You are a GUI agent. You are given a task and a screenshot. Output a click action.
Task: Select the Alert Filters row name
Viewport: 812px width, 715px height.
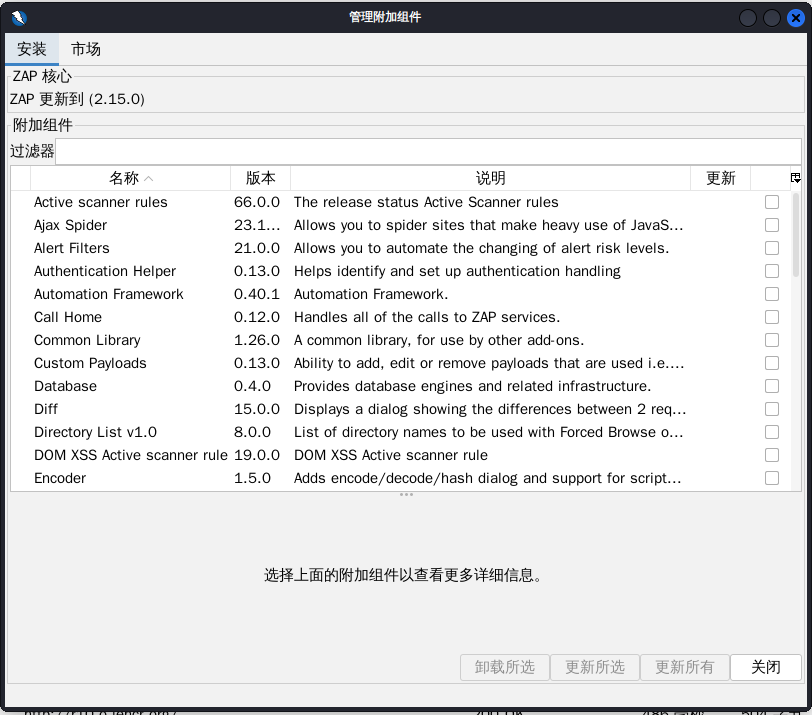tap(71, 248)
